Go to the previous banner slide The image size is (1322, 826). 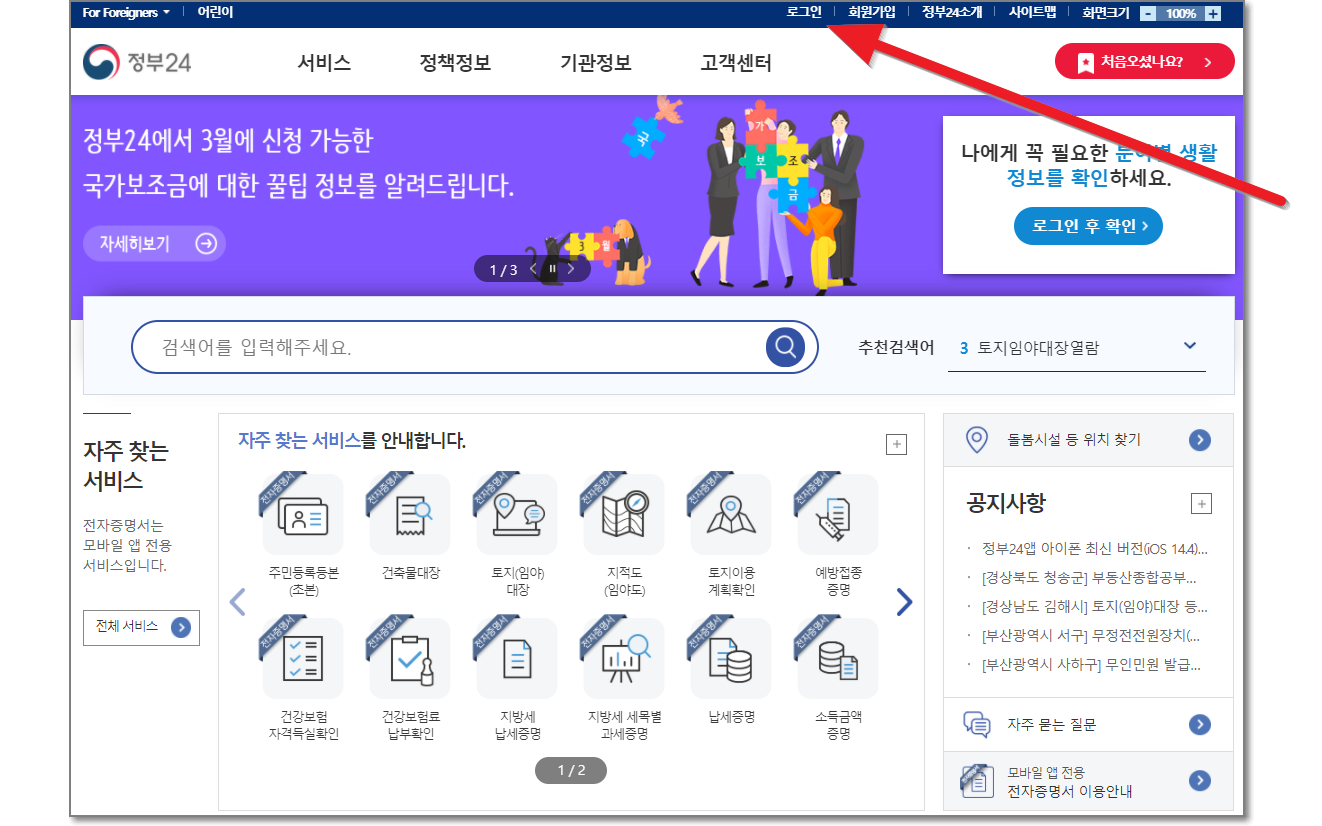533,269
